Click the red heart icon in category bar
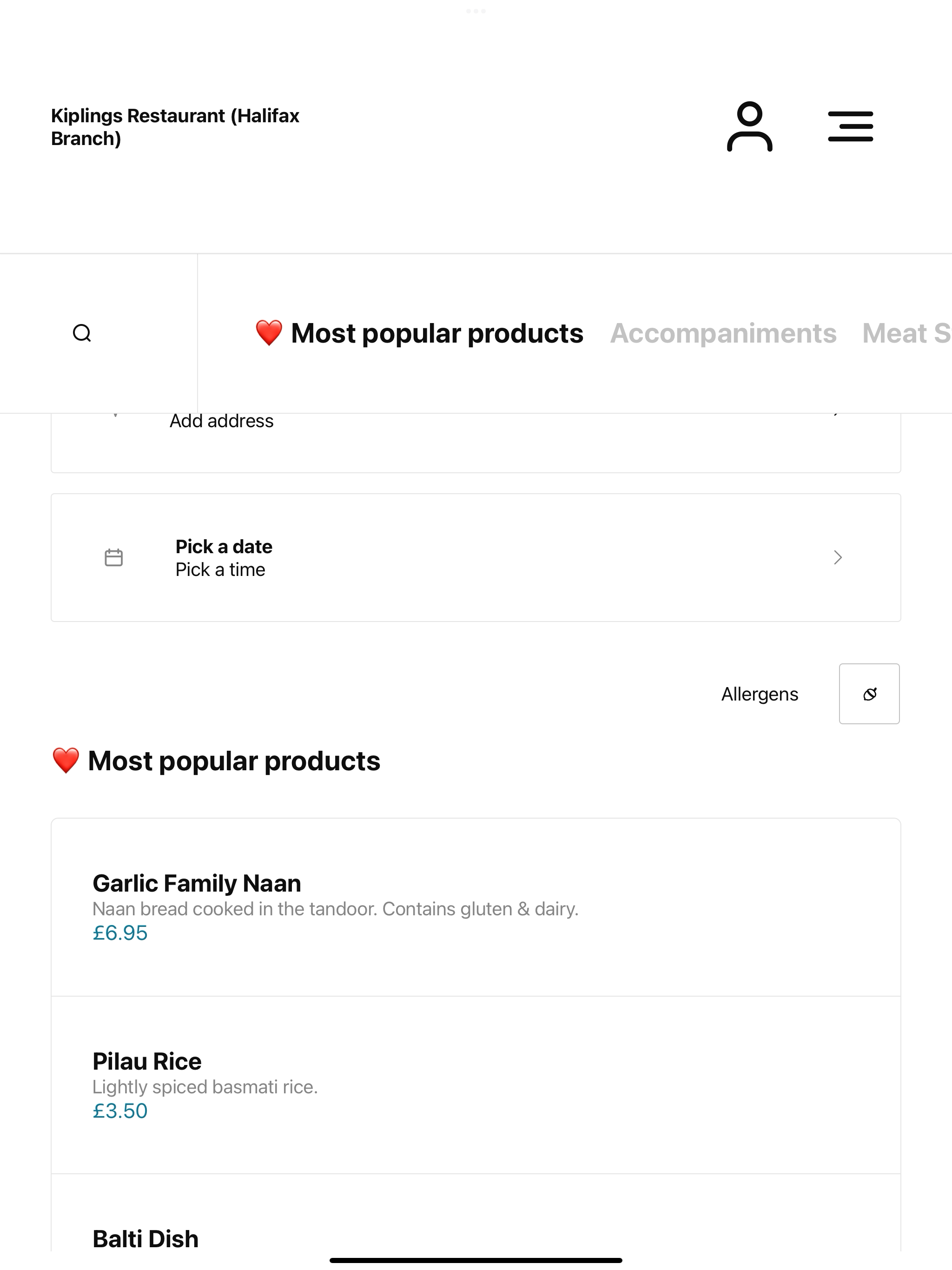Image resolution: width=952 pixels, height=1270 pixels. 269,333
